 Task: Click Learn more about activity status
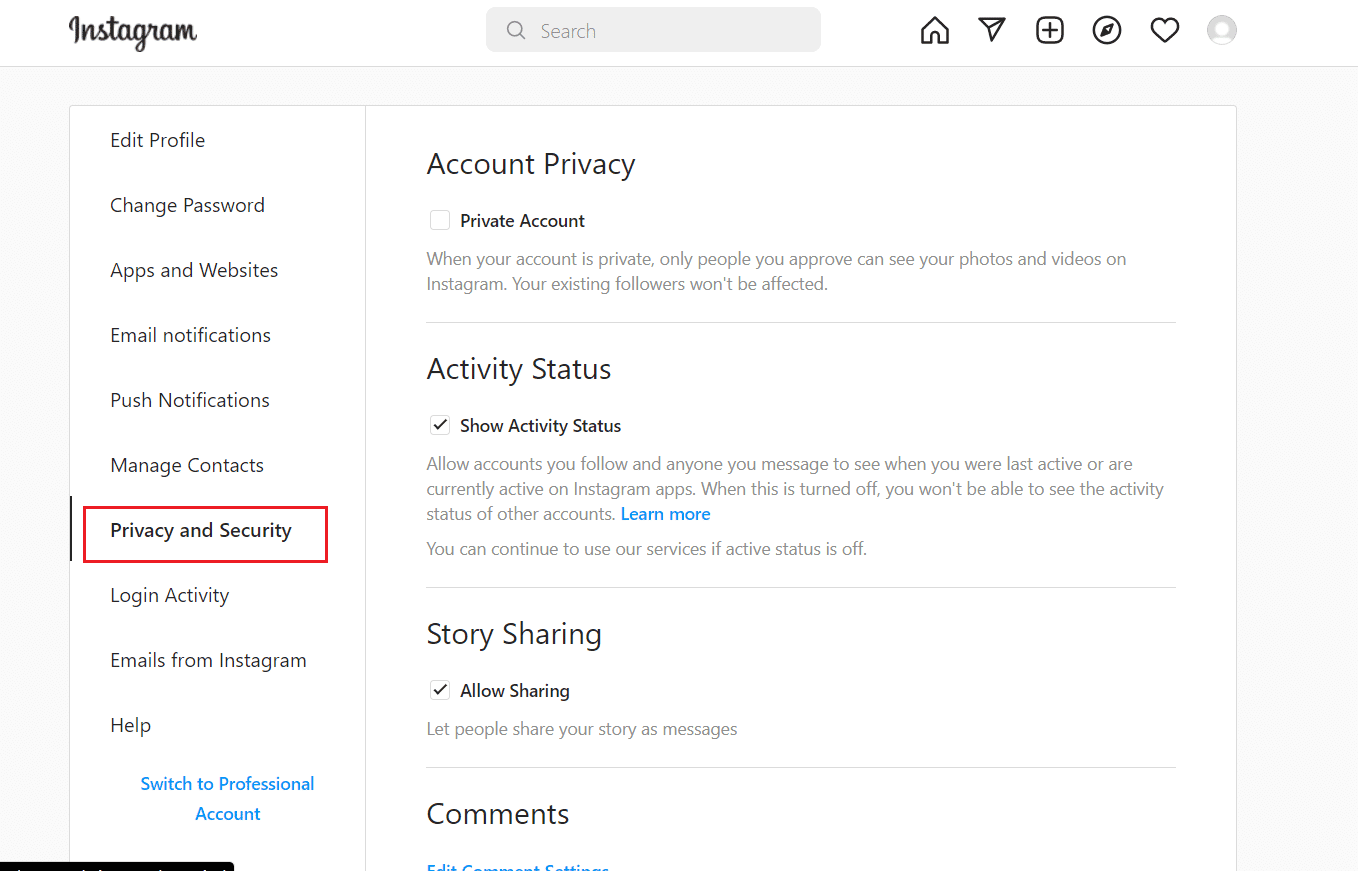(x=665, y=513)
